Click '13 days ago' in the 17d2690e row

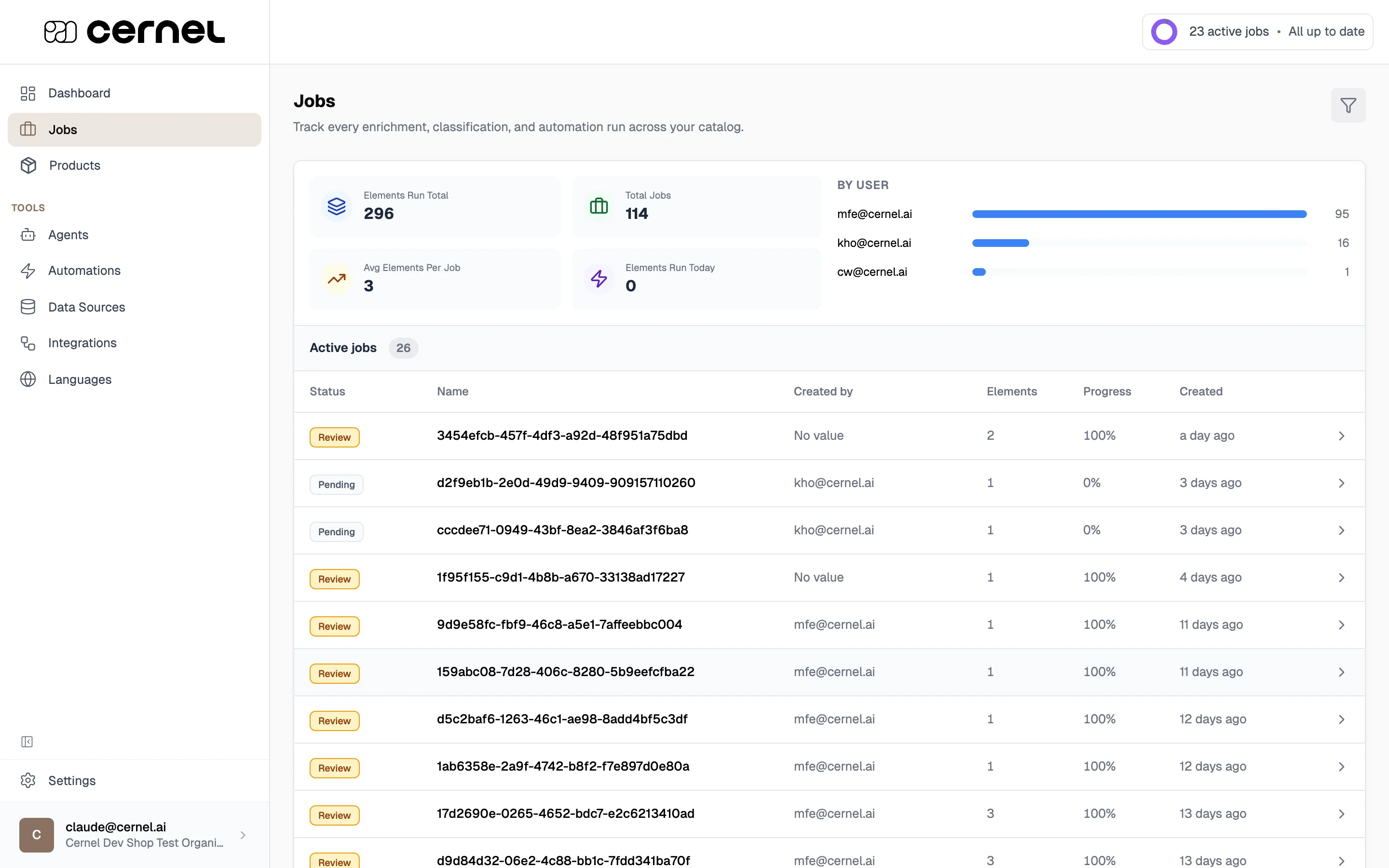tap(1213, 814)
